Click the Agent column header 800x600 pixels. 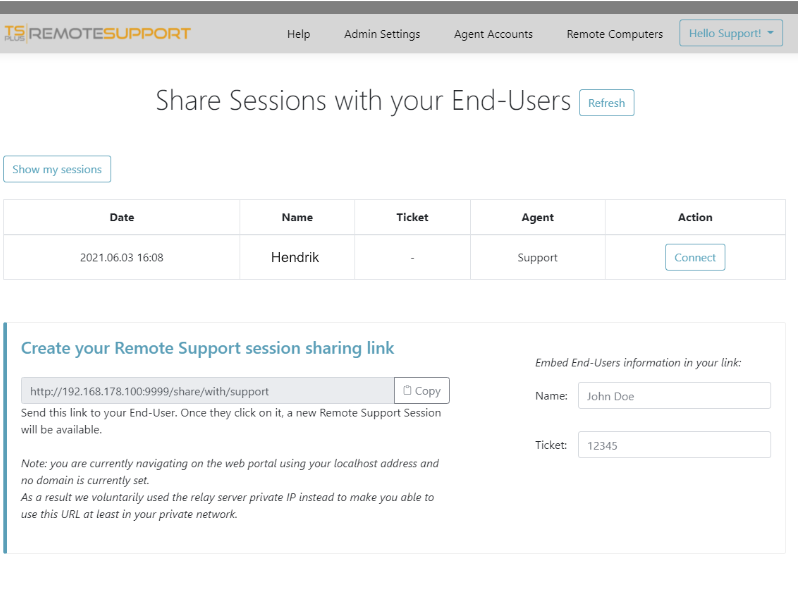(538, 217)
